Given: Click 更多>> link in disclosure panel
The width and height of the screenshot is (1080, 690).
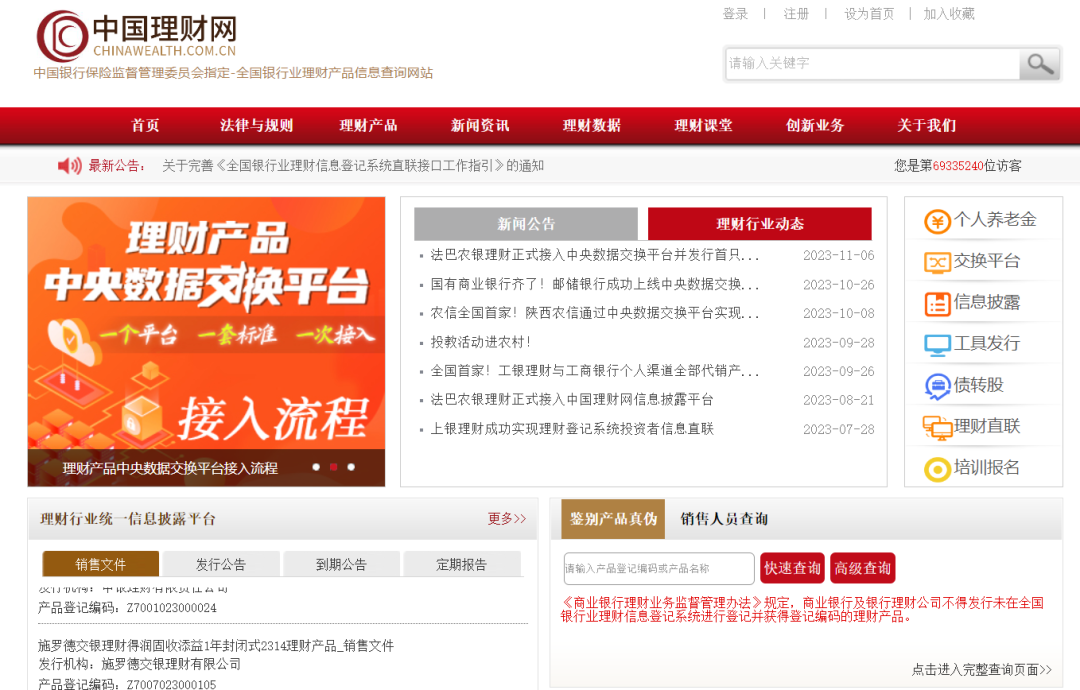Looking at the screenshot, I should point(507,519).
